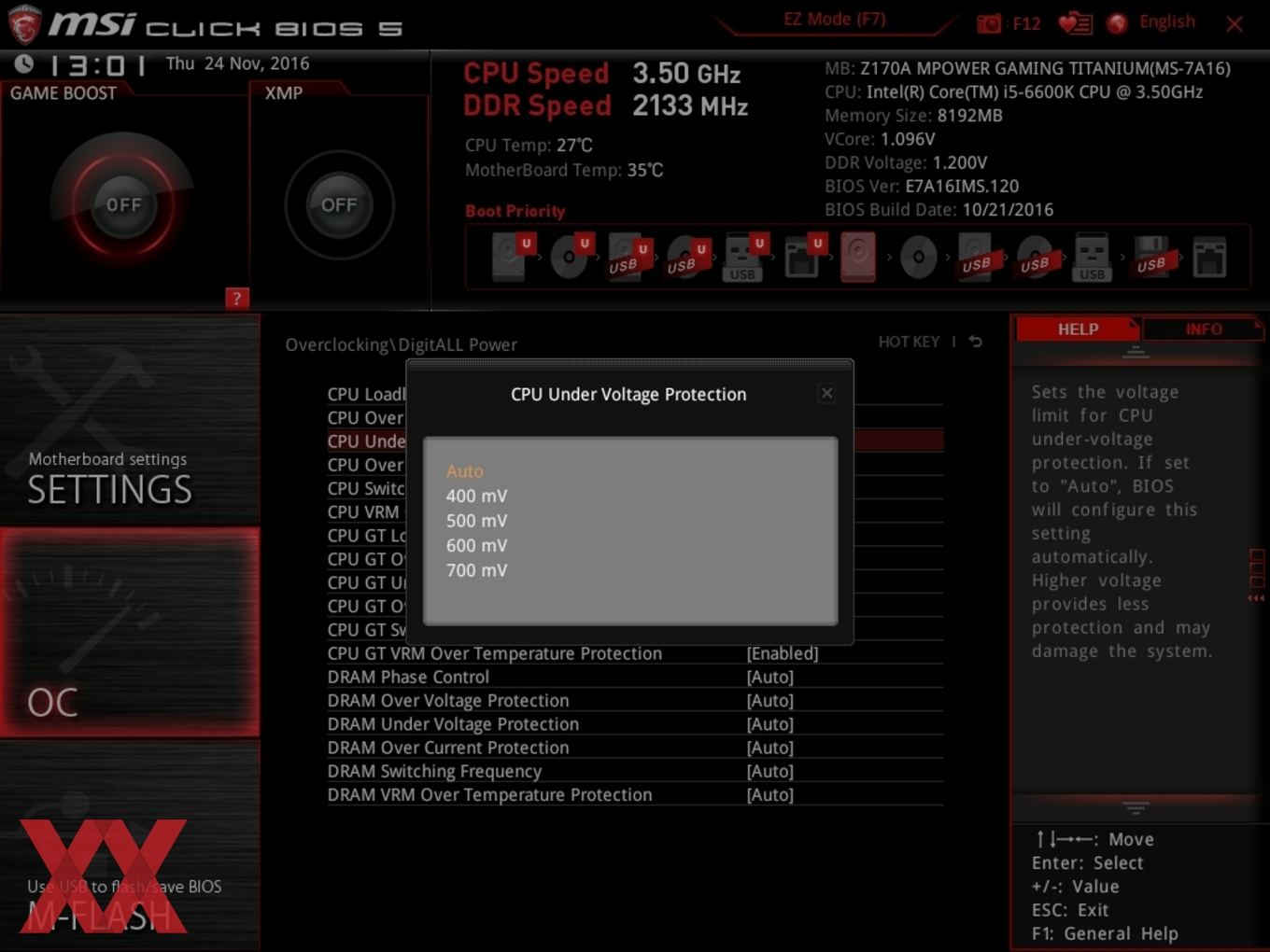This screenshot has height=952, width=1270.
Task: Close the CPU Under Voltage Protection popup
Action: pyautogui.click(x=826, y=393)
